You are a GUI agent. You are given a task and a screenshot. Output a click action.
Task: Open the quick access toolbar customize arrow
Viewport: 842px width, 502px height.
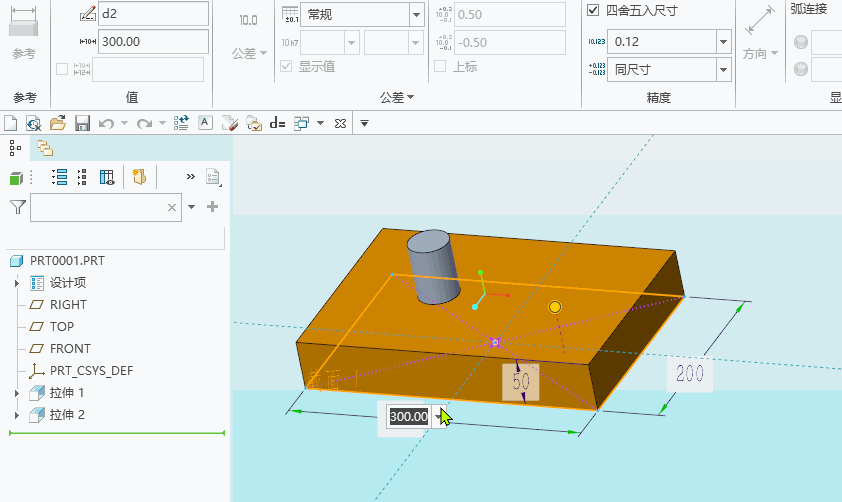pyautogui.click(x=364, y=123)
